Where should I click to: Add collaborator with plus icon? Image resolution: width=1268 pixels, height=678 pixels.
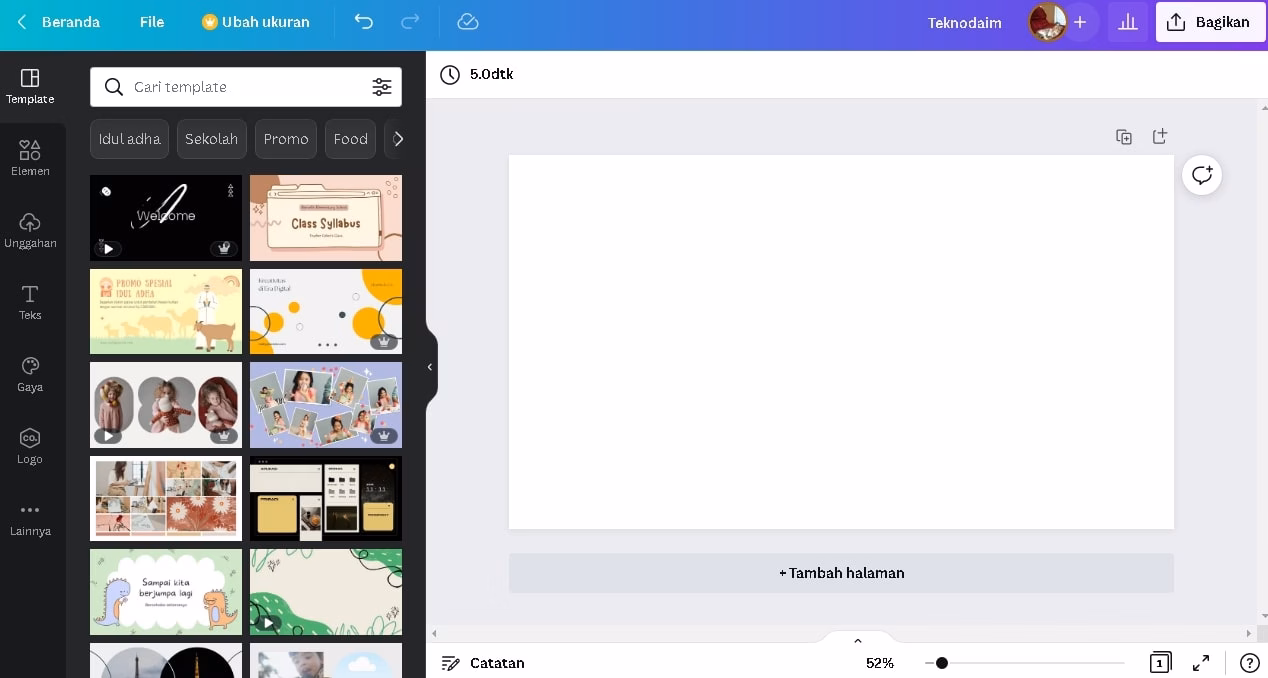1080,22
